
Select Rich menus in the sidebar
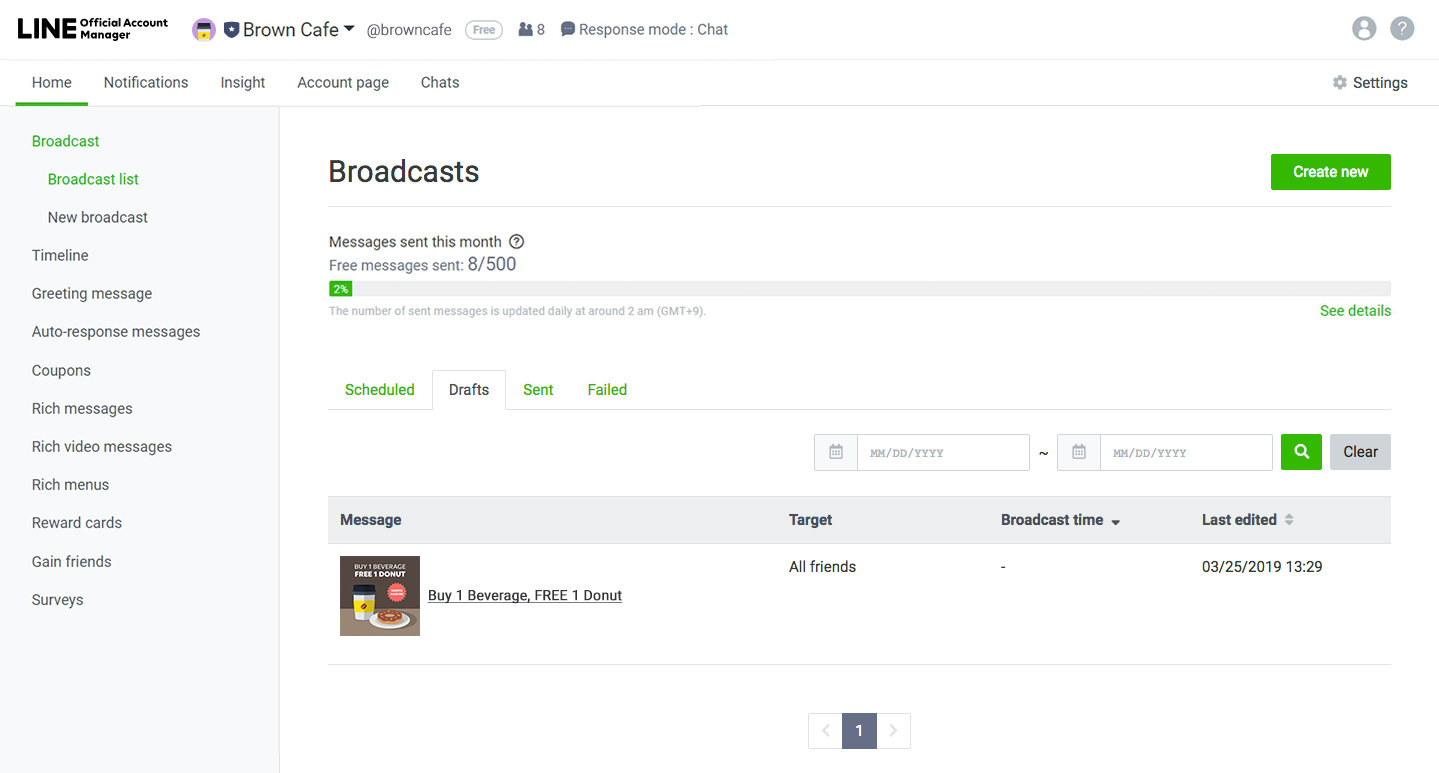(70, 485)
